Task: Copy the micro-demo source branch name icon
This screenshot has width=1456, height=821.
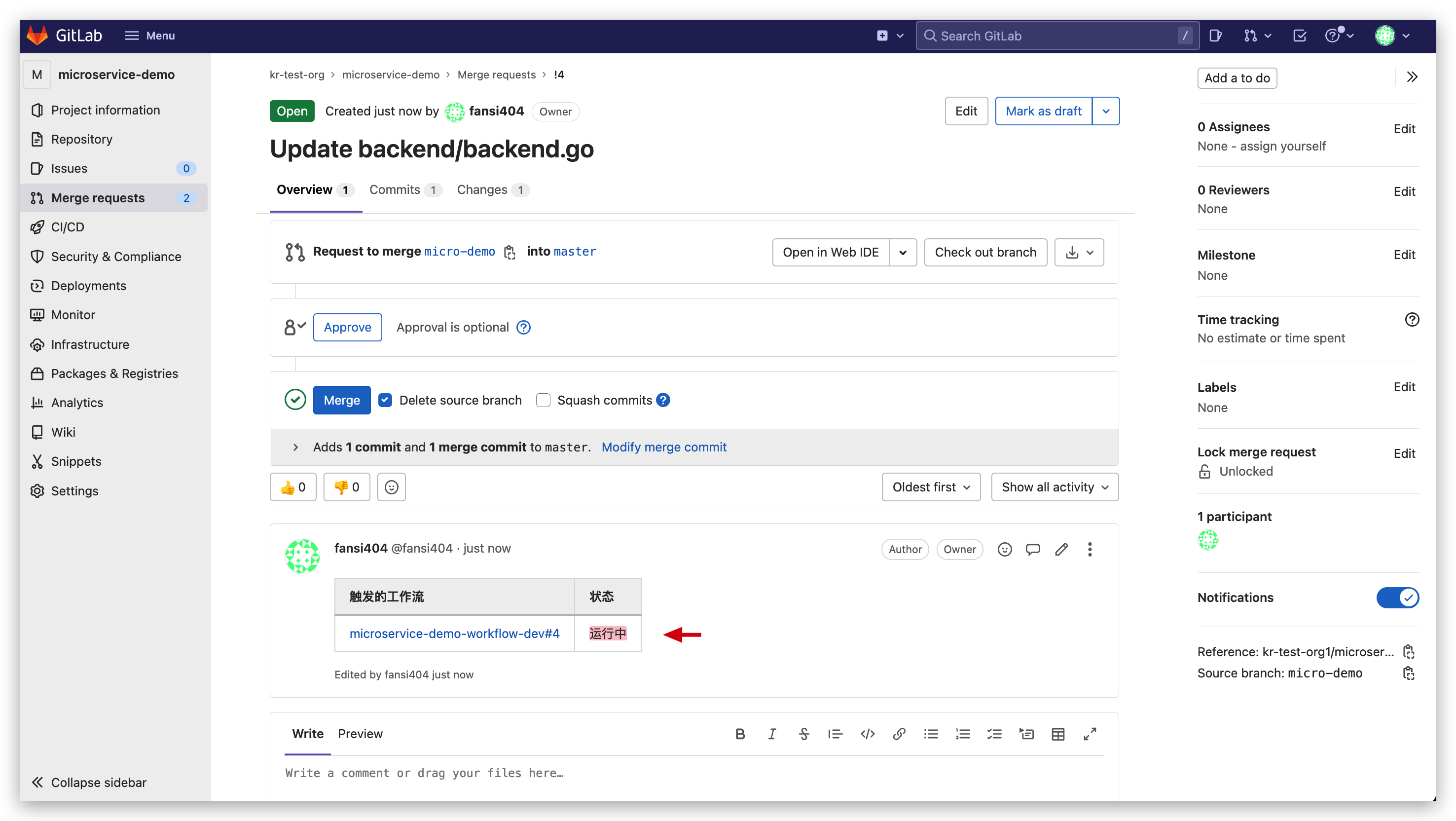Action: 510,252
